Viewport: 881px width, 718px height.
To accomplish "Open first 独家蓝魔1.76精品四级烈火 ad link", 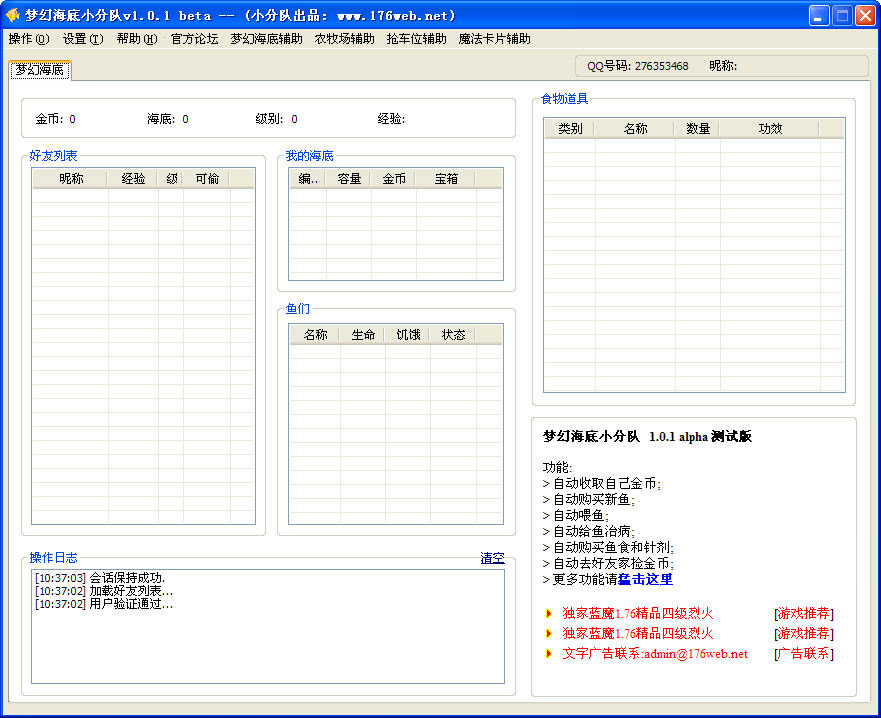I will [x=638, y=613].
